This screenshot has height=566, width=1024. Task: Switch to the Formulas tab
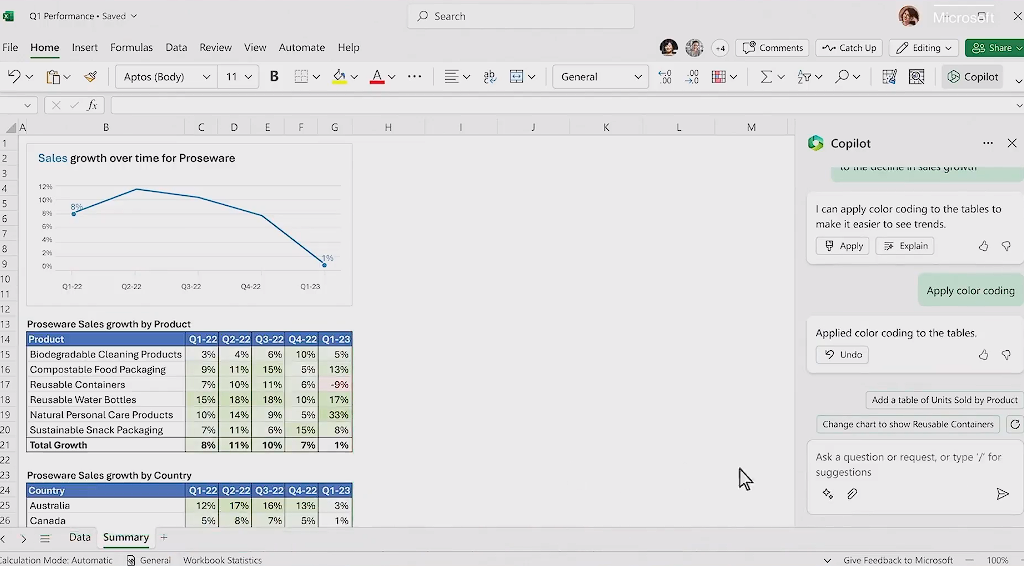[131, 48]
